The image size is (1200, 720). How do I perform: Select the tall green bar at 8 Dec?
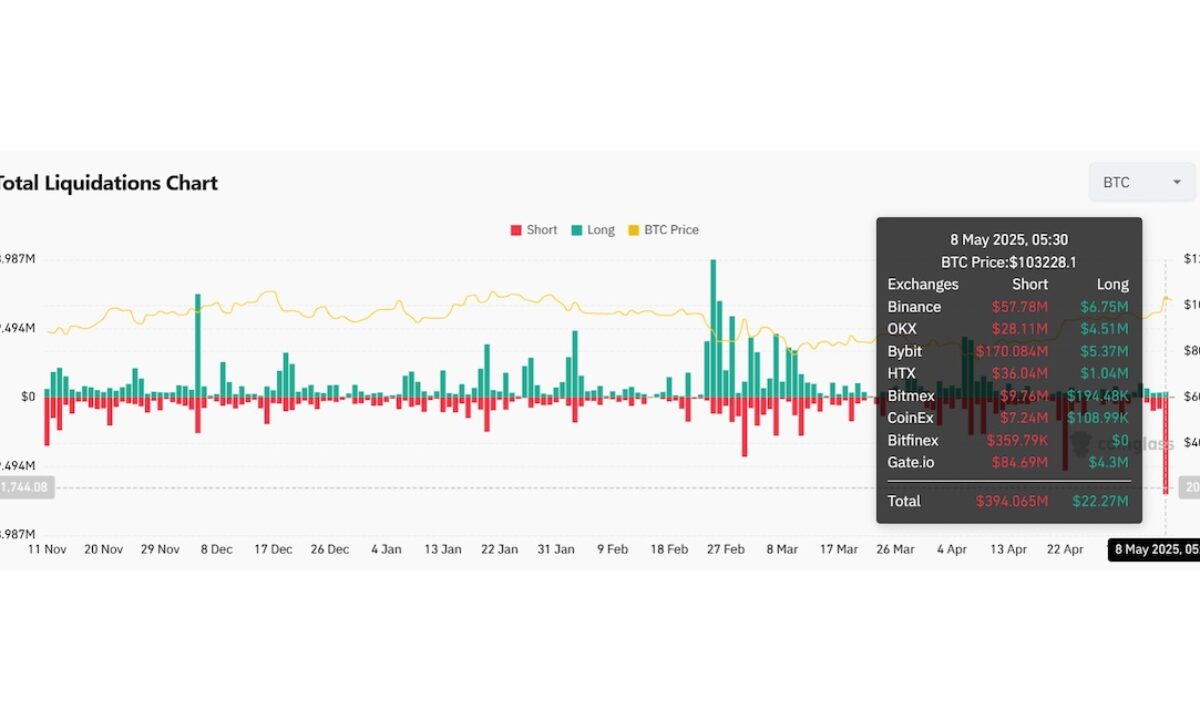(198, 345)
